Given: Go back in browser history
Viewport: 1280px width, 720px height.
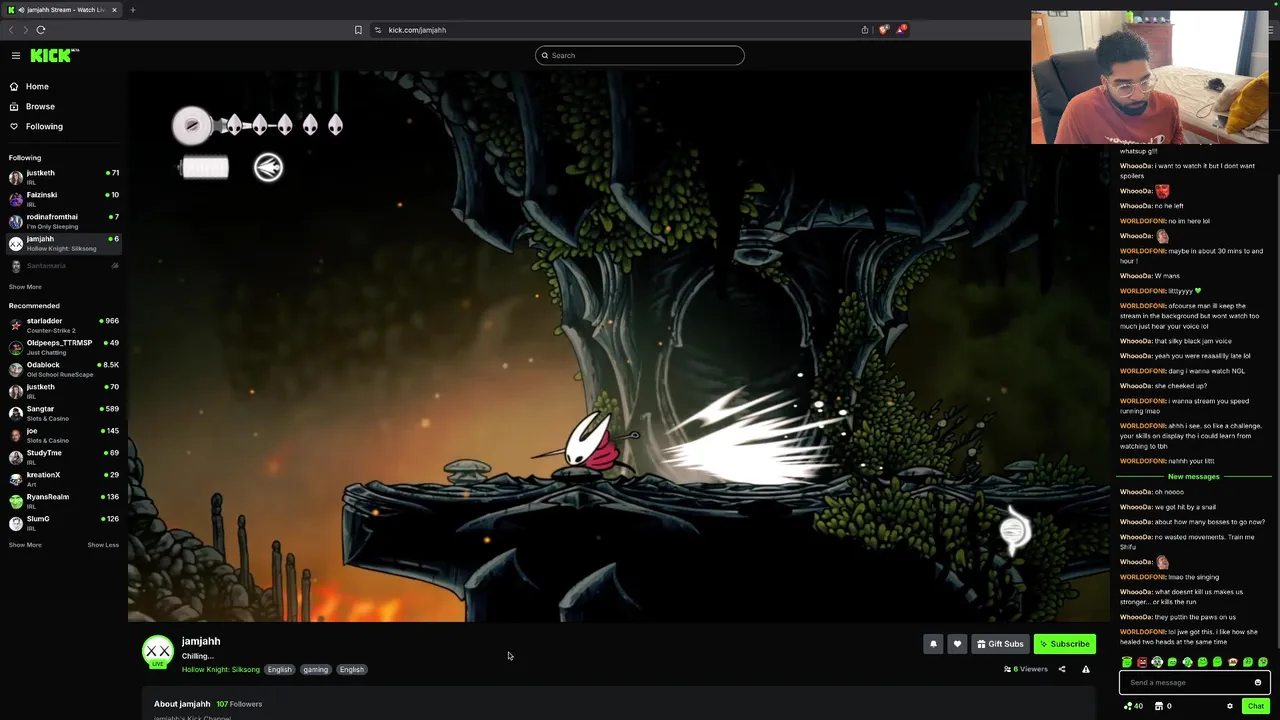Looking at the screenshot, I should (x=12, y=30).
